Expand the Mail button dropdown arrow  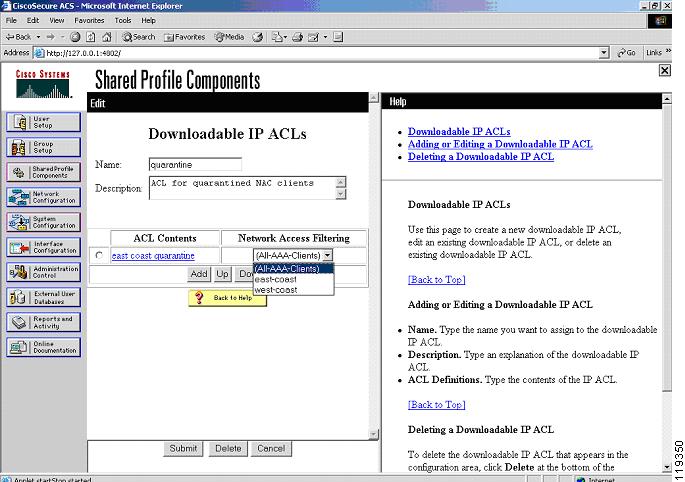[285, 37]
